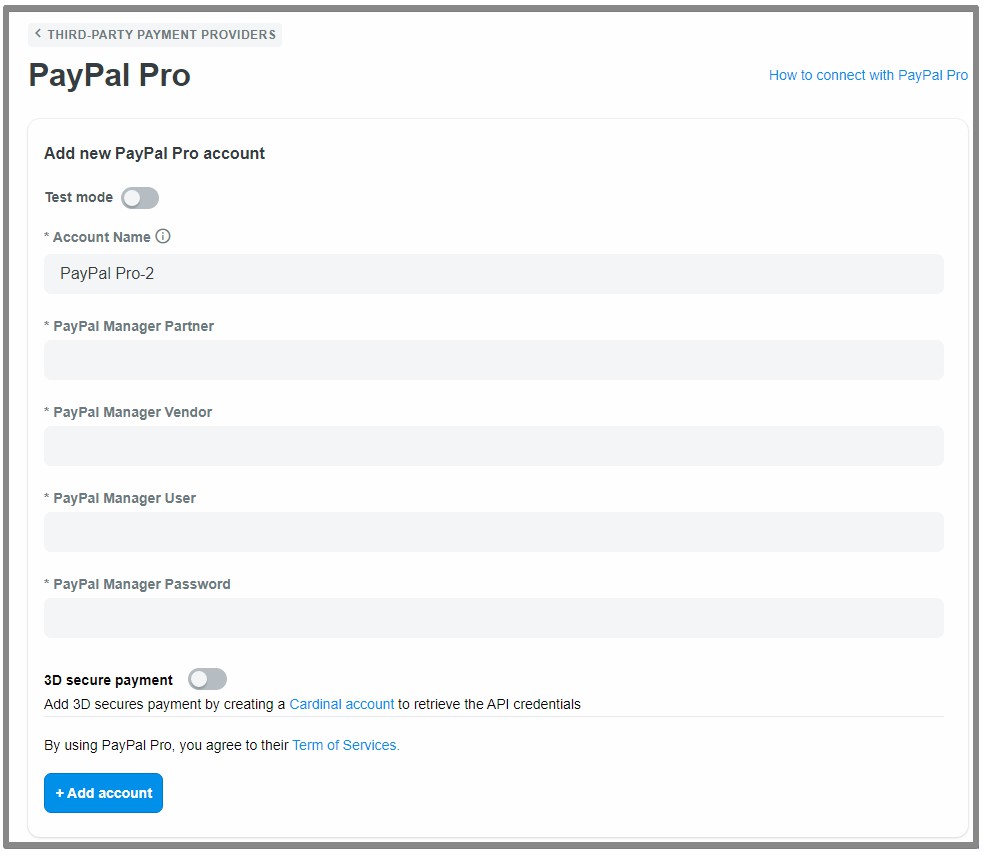The height and width of the screenshot is (852, 984).
Task: Follow the Cardinal account link
Action: tap(342, 704)
